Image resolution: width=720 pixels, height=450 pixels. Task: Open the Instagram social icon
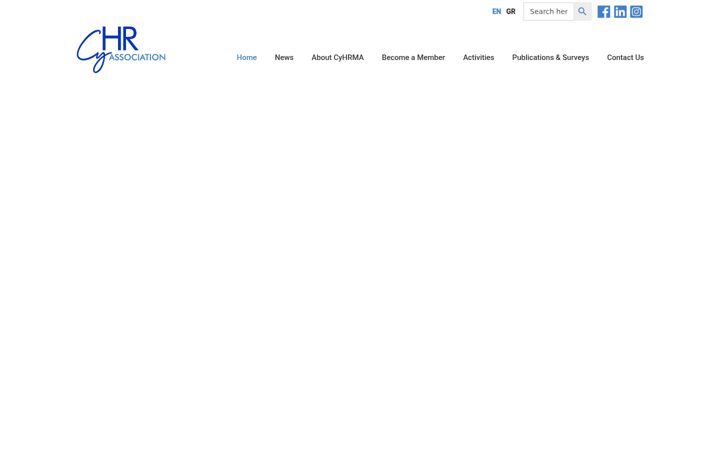click(x=636, y=11)
